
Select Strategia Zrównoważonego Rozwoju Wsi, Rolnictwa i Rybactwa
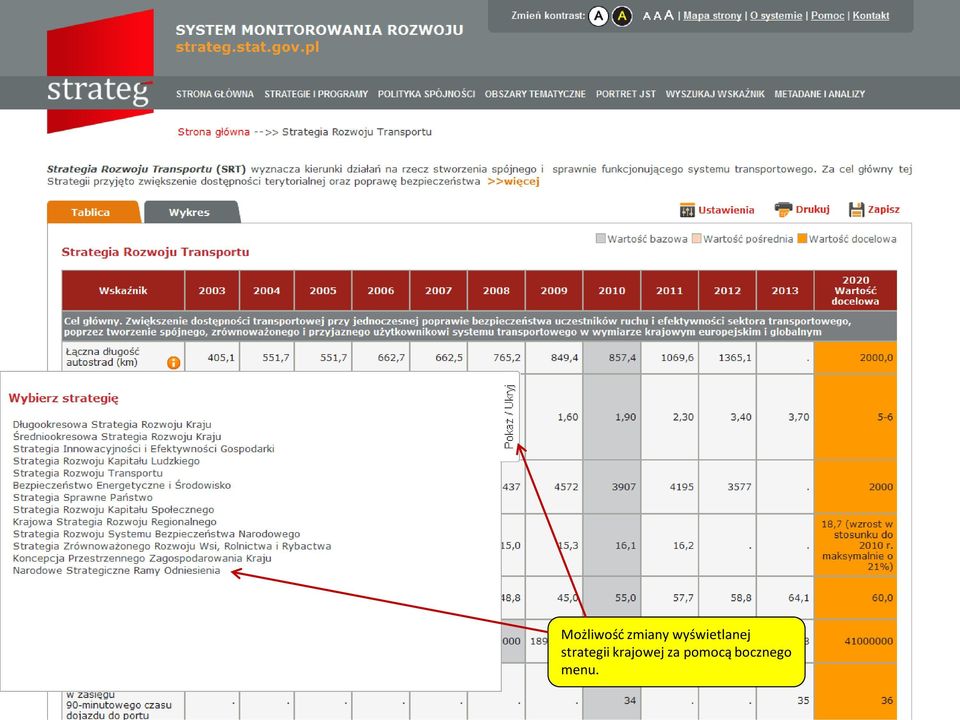point(172,546)
